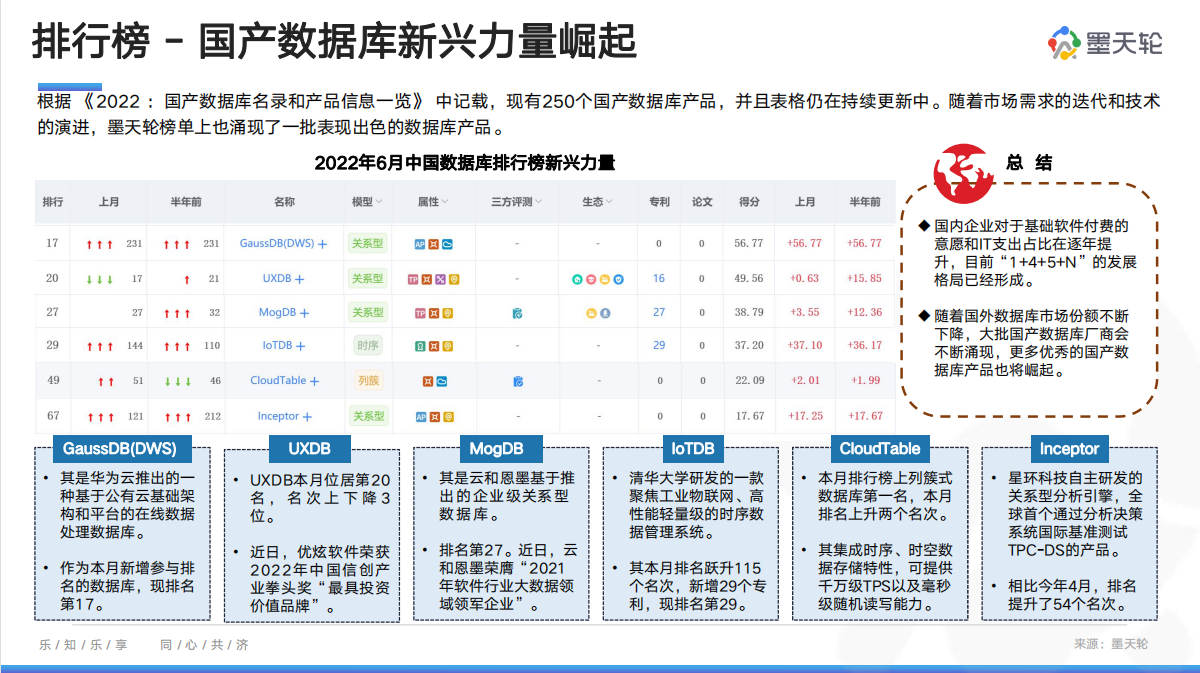Click the CloudTable card title label
The width and height of the screenshot is (1200, 673).
pyautogui.click(x=880, y=449)
